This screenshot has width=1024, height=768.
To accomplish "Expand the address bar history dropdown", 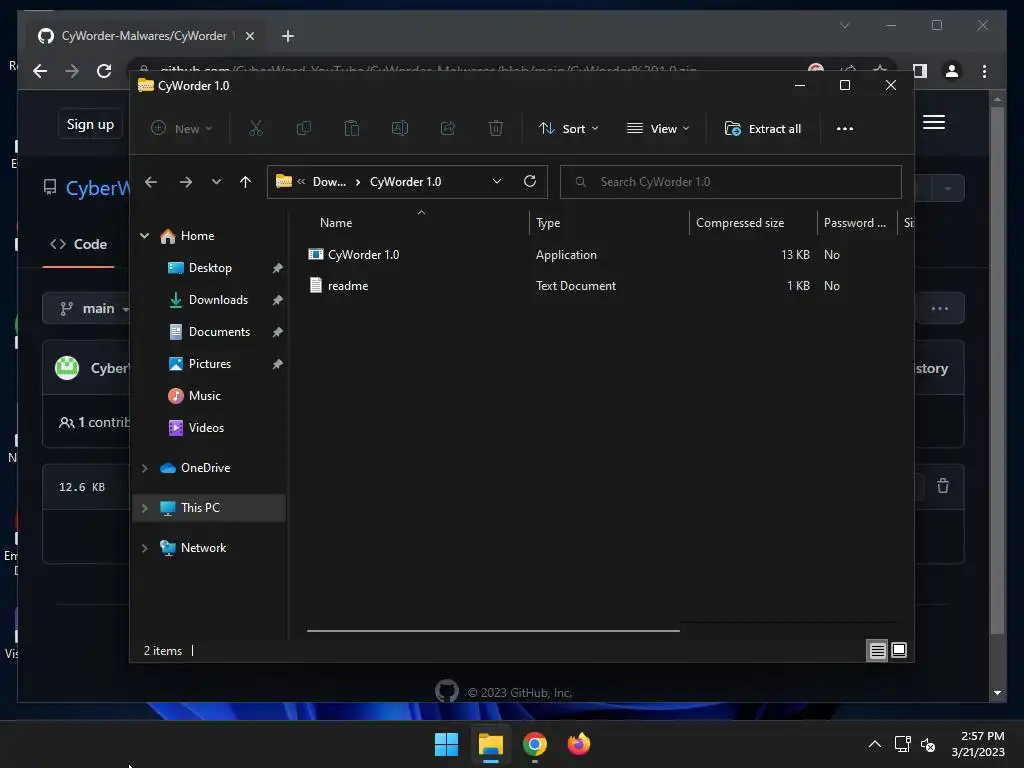I will (x=497, y=182).
